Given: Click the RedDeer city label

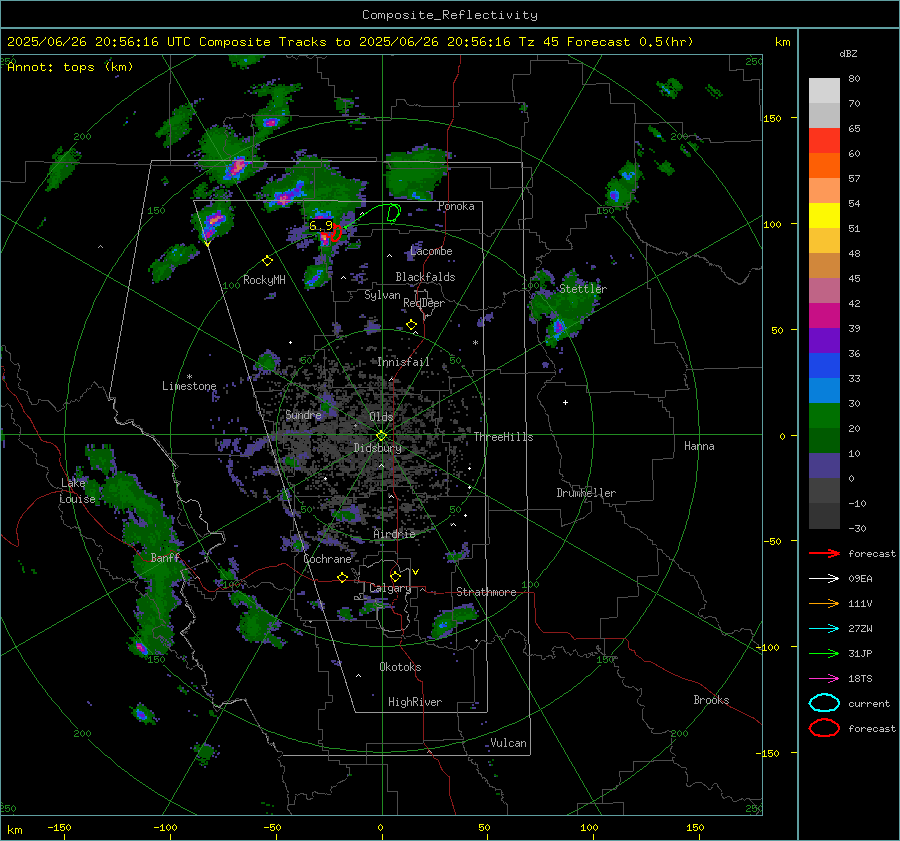Looking at the screenshot, I should (x=424, y=303).
